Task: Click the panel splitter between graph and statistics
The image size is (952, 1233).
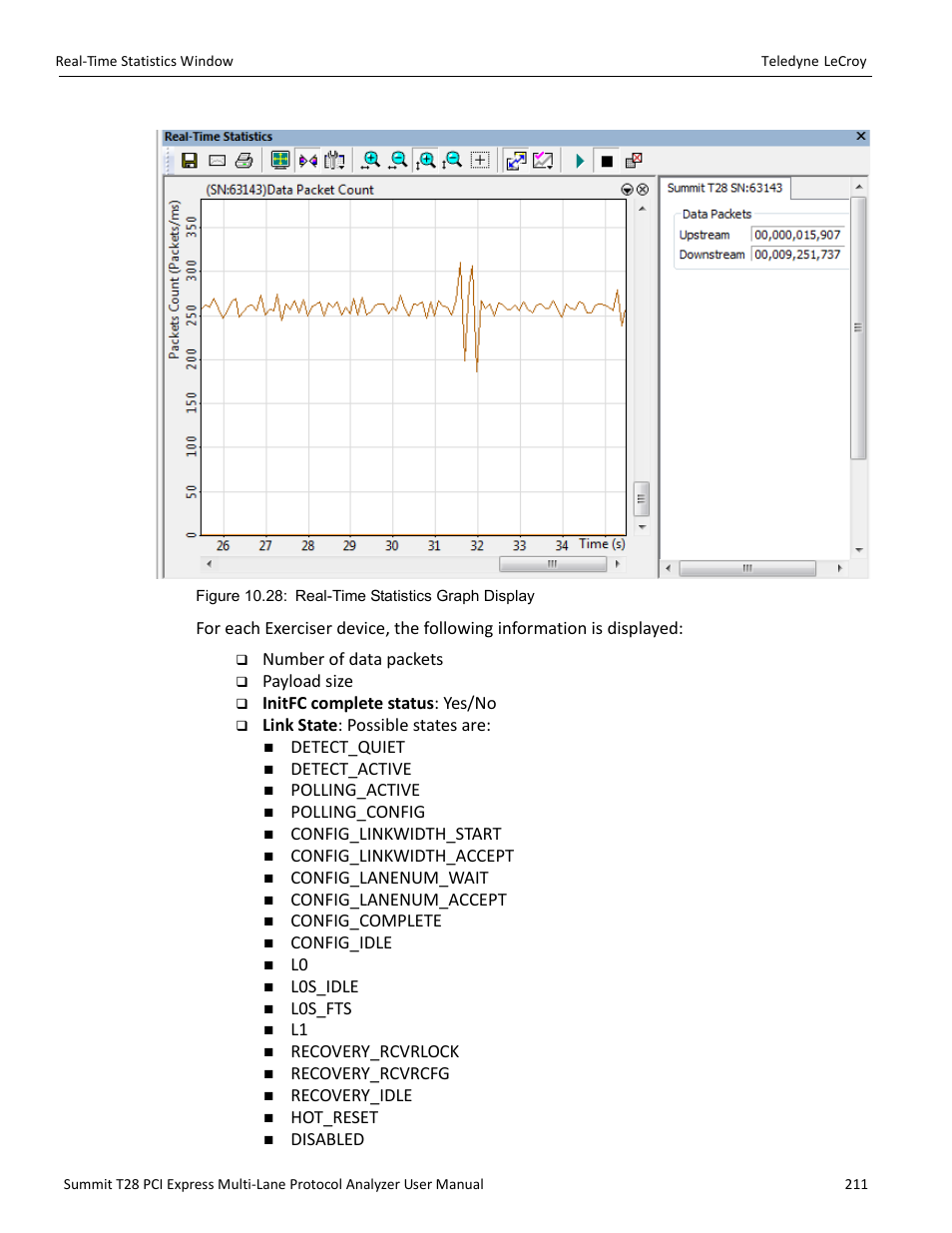Action: tap(659, 379)
